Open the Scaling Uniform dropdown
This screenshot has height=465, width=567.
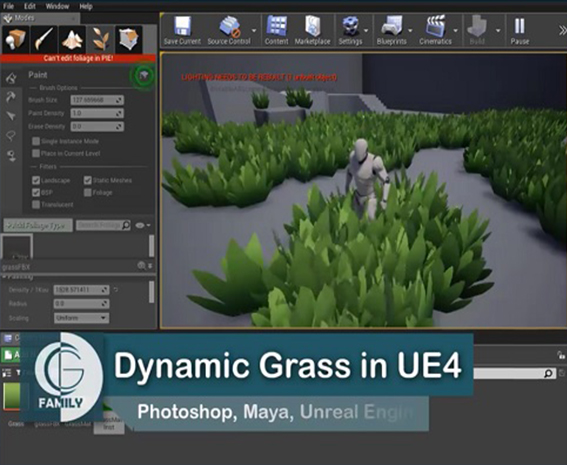(x=81, y=318)
